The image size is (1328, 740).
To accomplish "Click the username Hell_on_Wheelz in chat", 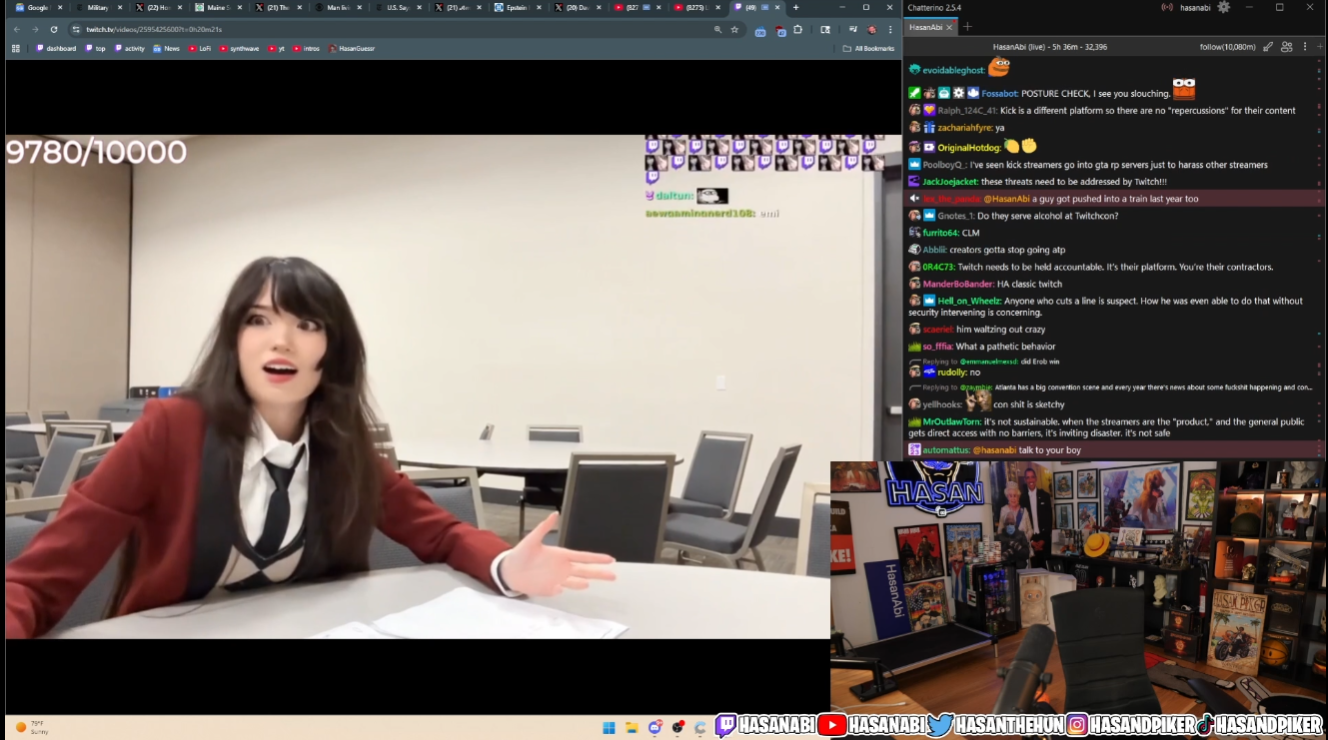I will point(969,301).
